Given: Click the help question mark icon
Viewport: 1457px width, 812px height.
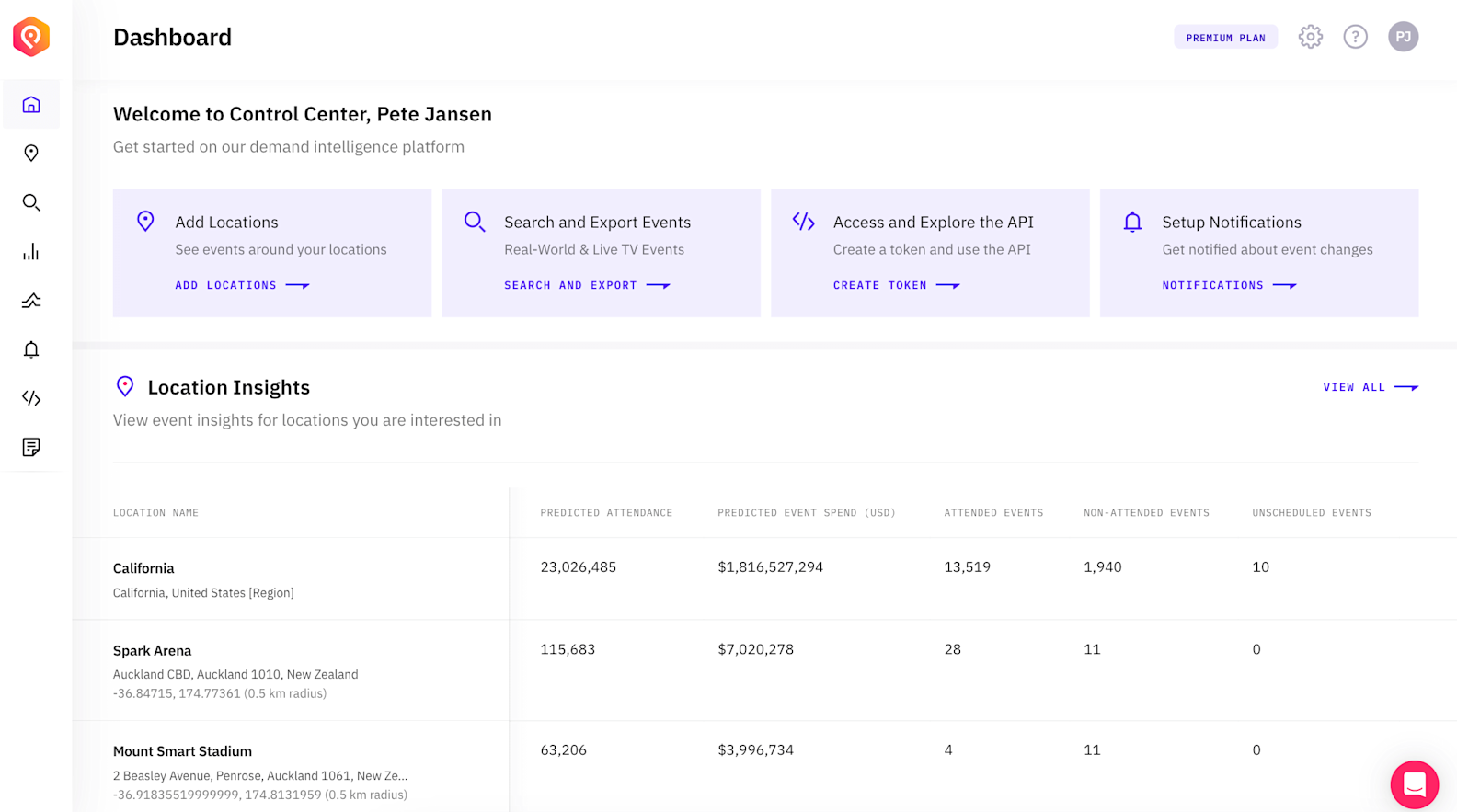Looking at the screenshot, I should (x=1355, y=37).
